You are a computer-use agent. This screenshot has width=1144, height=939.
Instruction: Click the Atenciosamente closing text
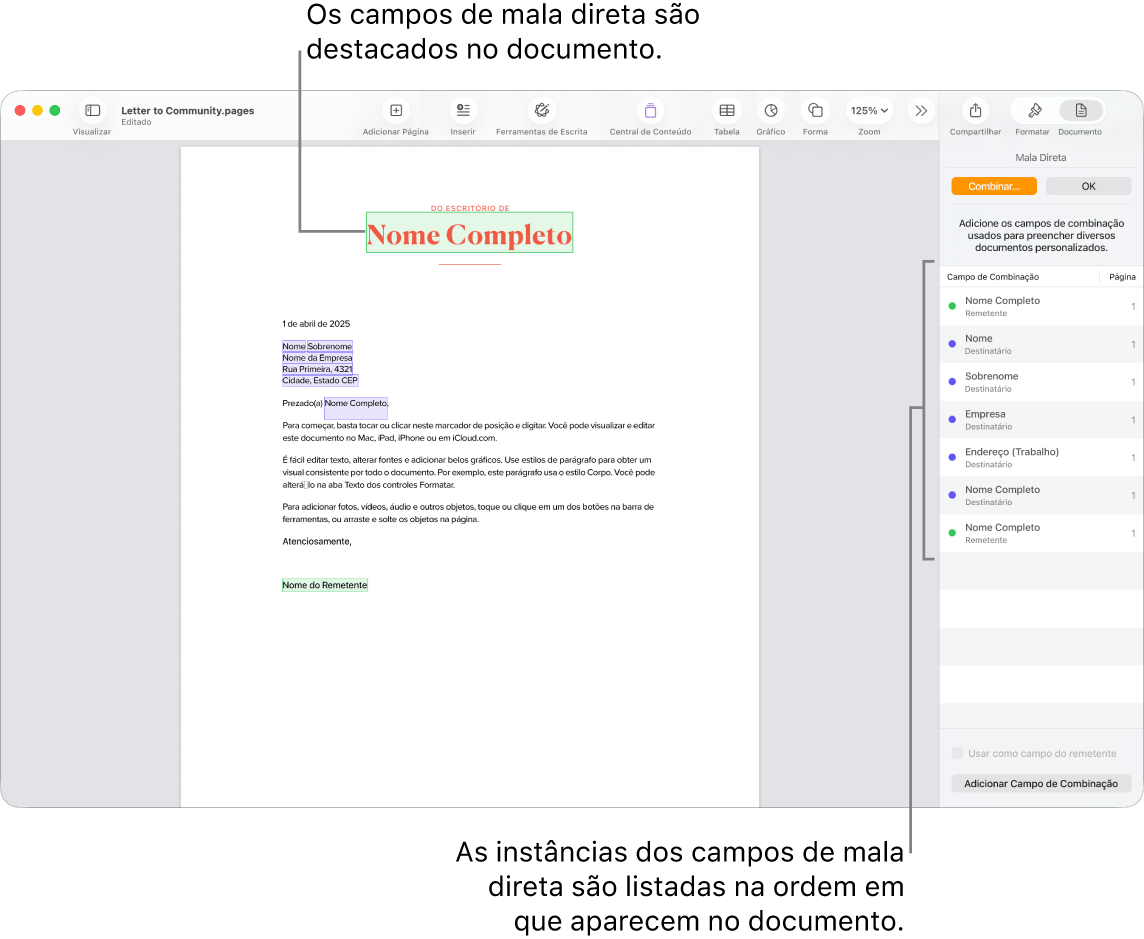317,541
